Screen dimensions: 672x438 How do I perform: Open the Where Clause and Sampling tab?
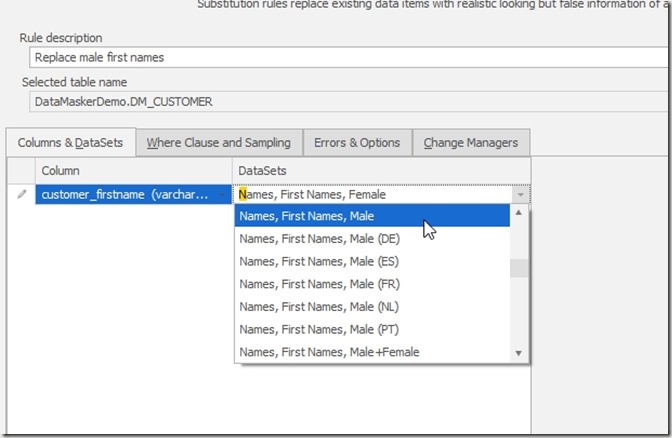coord(218,142)
